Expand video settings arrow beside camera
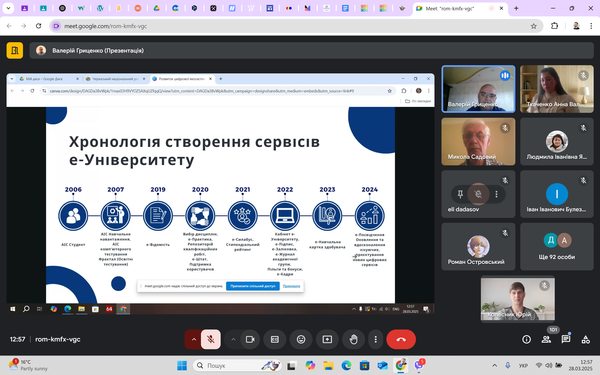 [x=233, y=339]
